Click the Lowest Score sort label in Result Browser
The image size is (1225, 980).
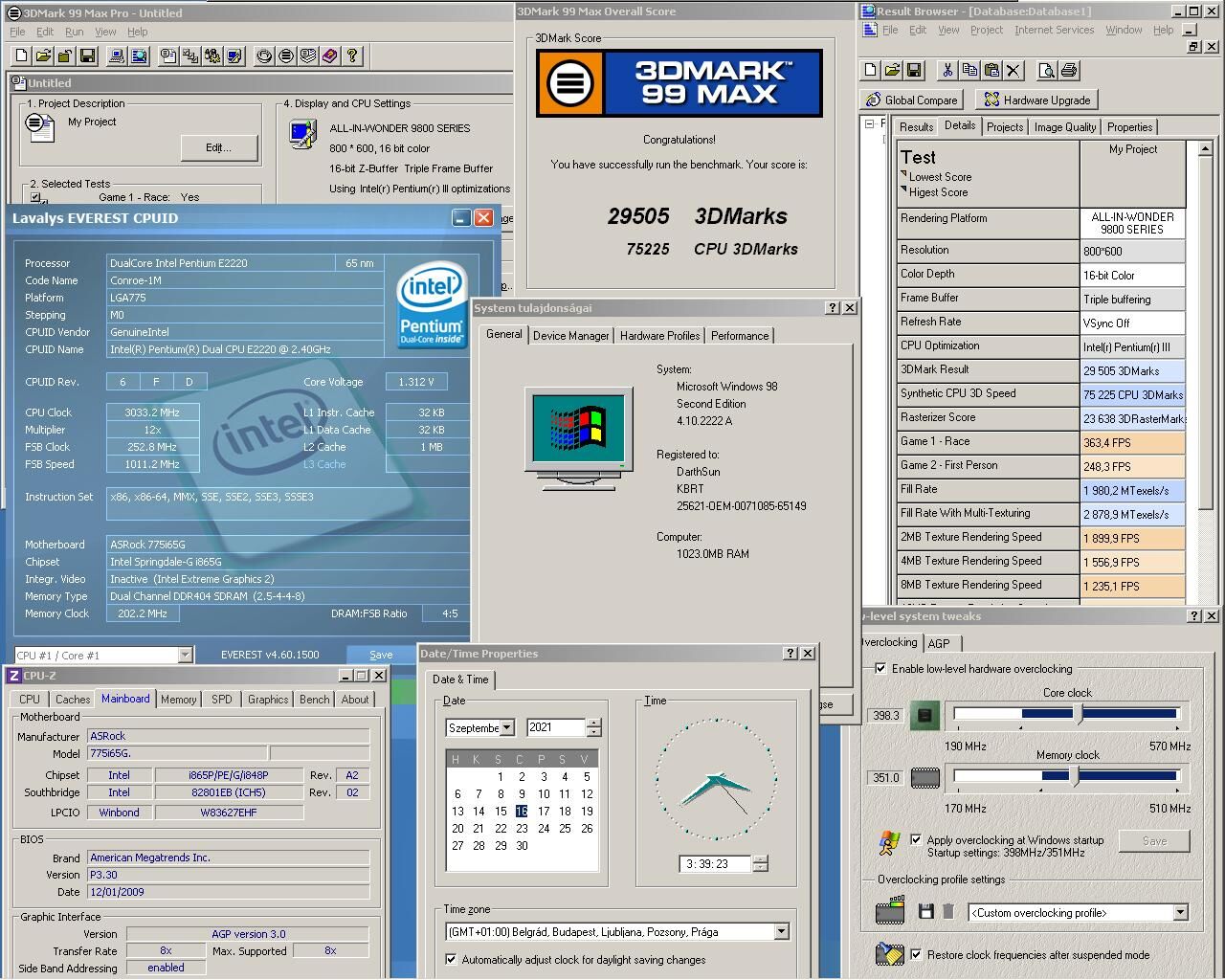click(x=940, y=177)
